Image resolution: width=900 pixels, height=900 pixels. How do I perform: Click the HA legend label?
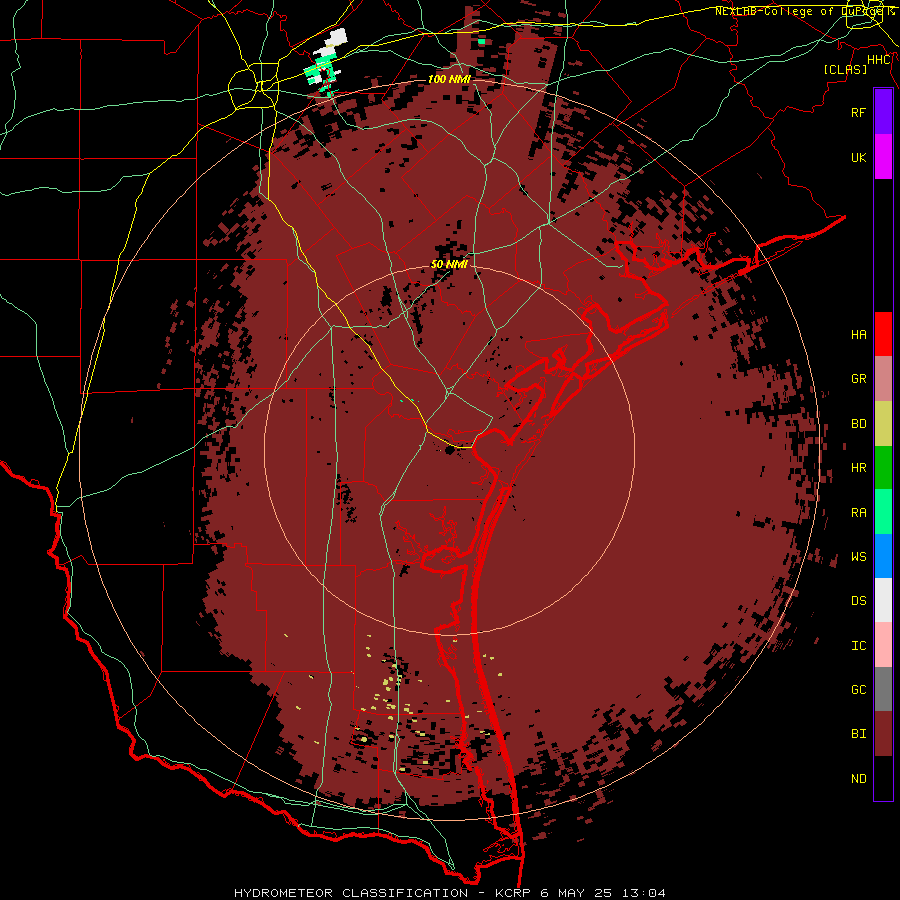tap(858, 335)
